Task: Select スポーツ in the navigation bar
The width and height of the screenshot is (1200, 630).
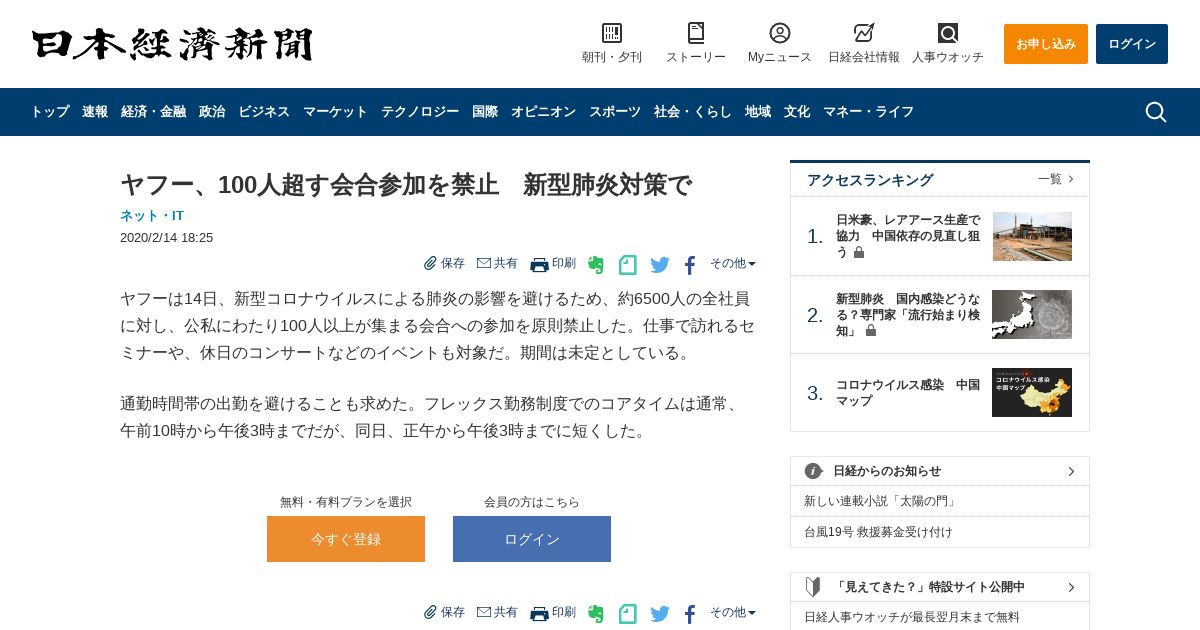Action: (615, 112)
